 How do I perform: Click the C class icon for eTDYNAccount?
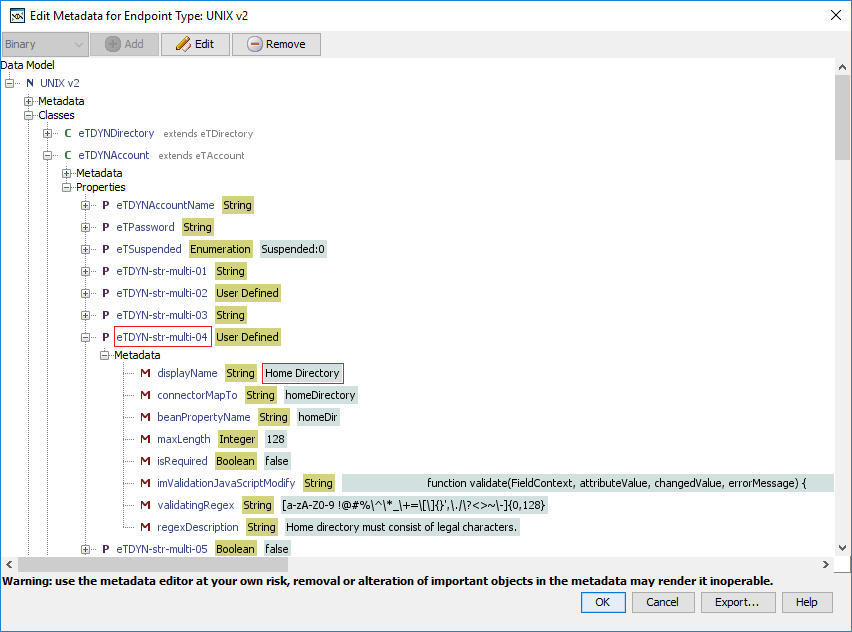[68, 155]
